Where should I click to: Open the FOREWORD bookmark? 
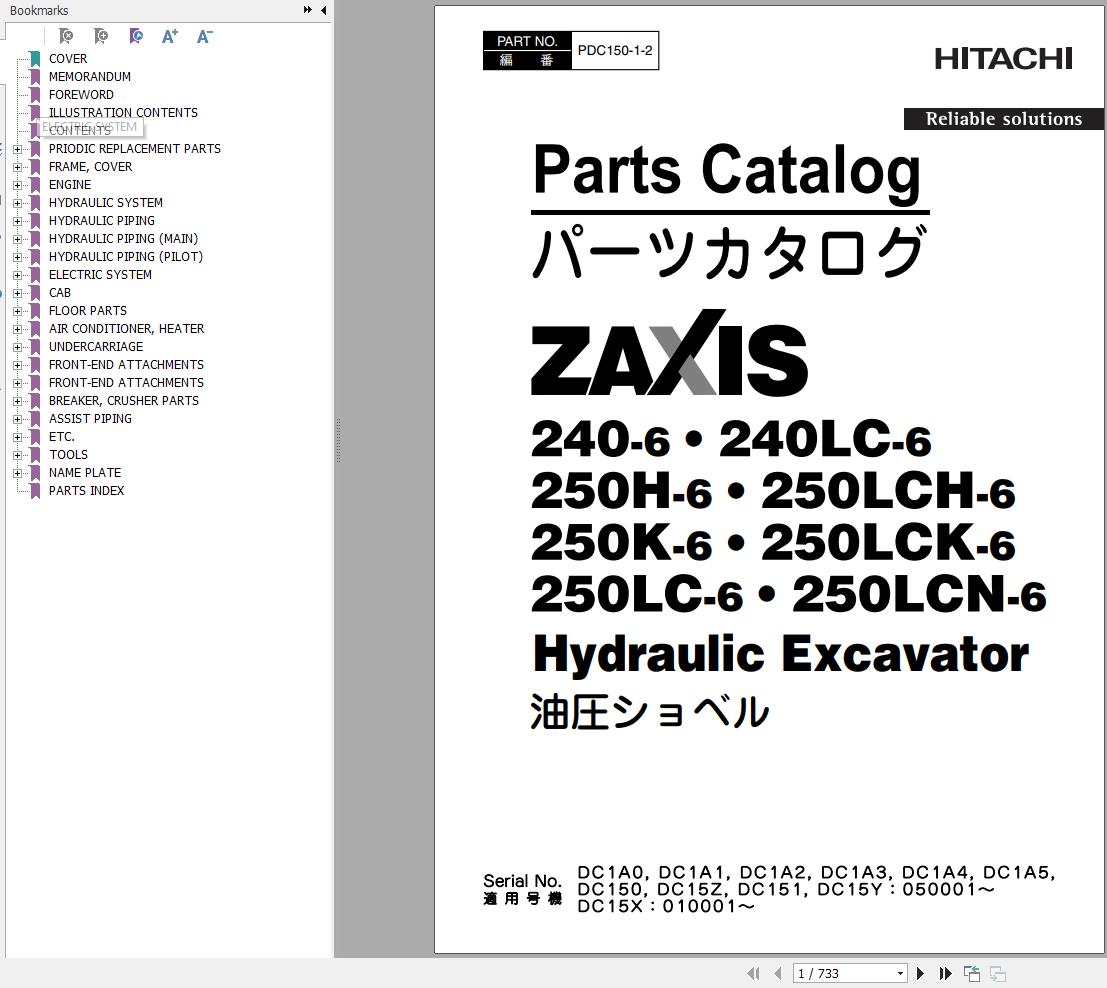click(x=81, y=95)
